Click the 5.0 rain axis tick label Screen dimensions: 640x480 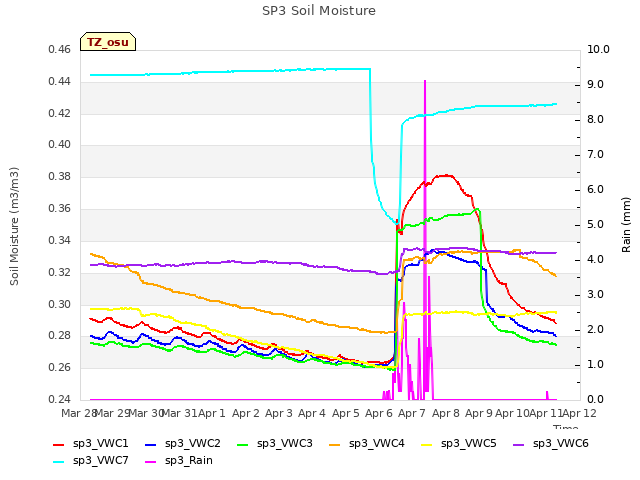click(595, 225)
